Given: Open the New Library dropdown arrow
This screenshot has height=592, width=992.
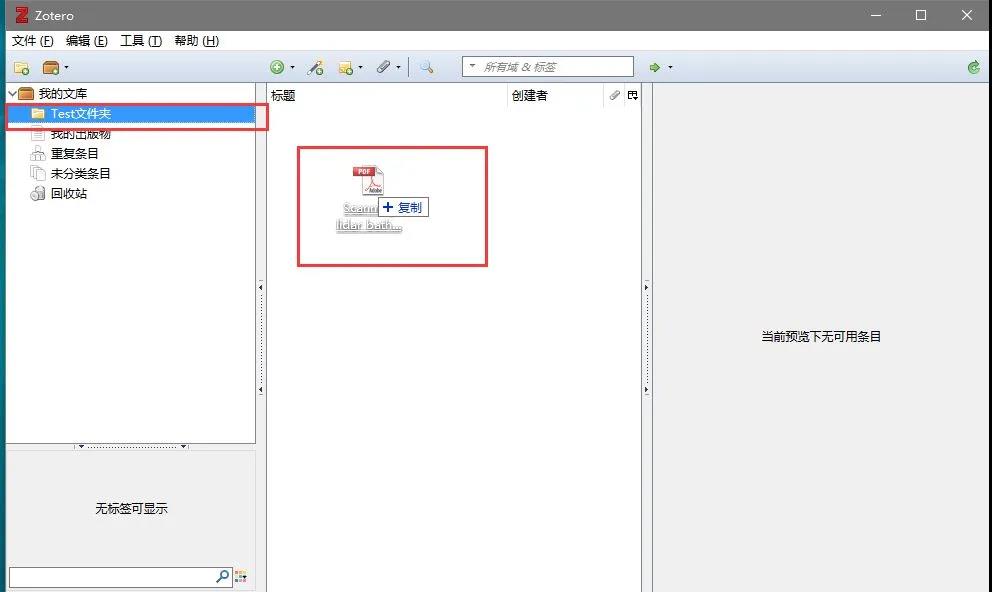Looking at the screenshot, I should tap(66, 68).
